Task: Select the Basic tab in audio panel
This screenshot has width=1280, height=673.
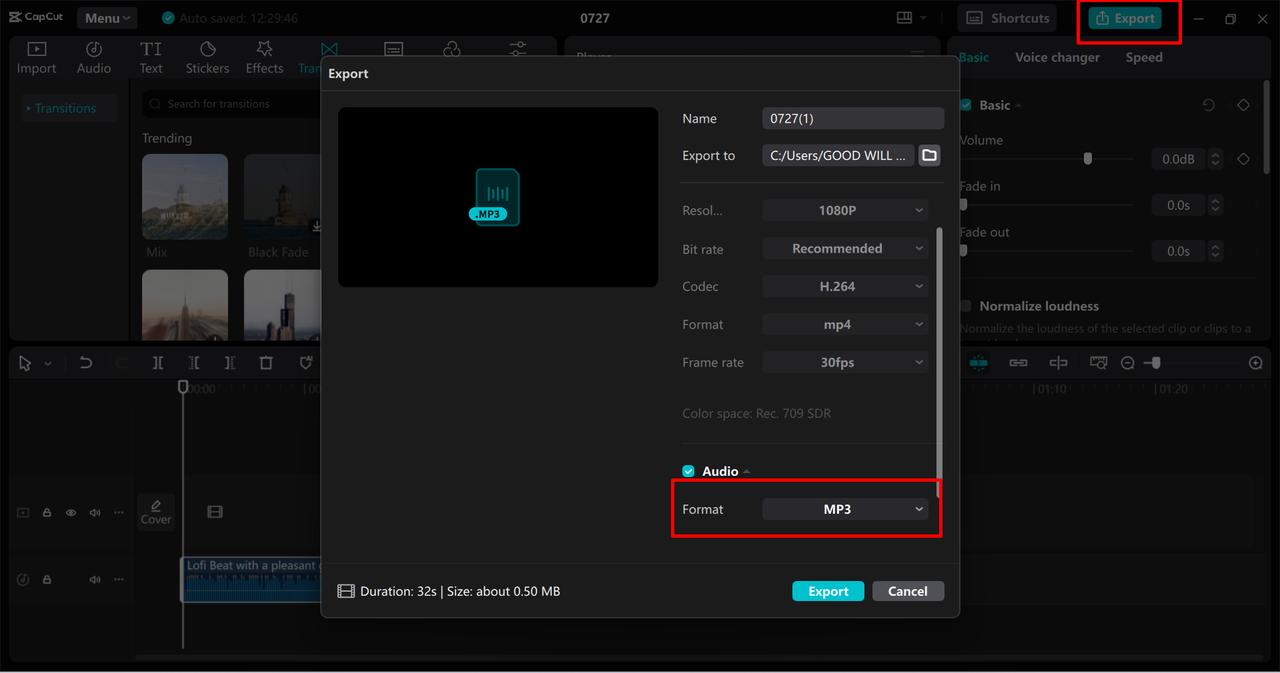Action: pyautogui.click(x=974, y=57)
